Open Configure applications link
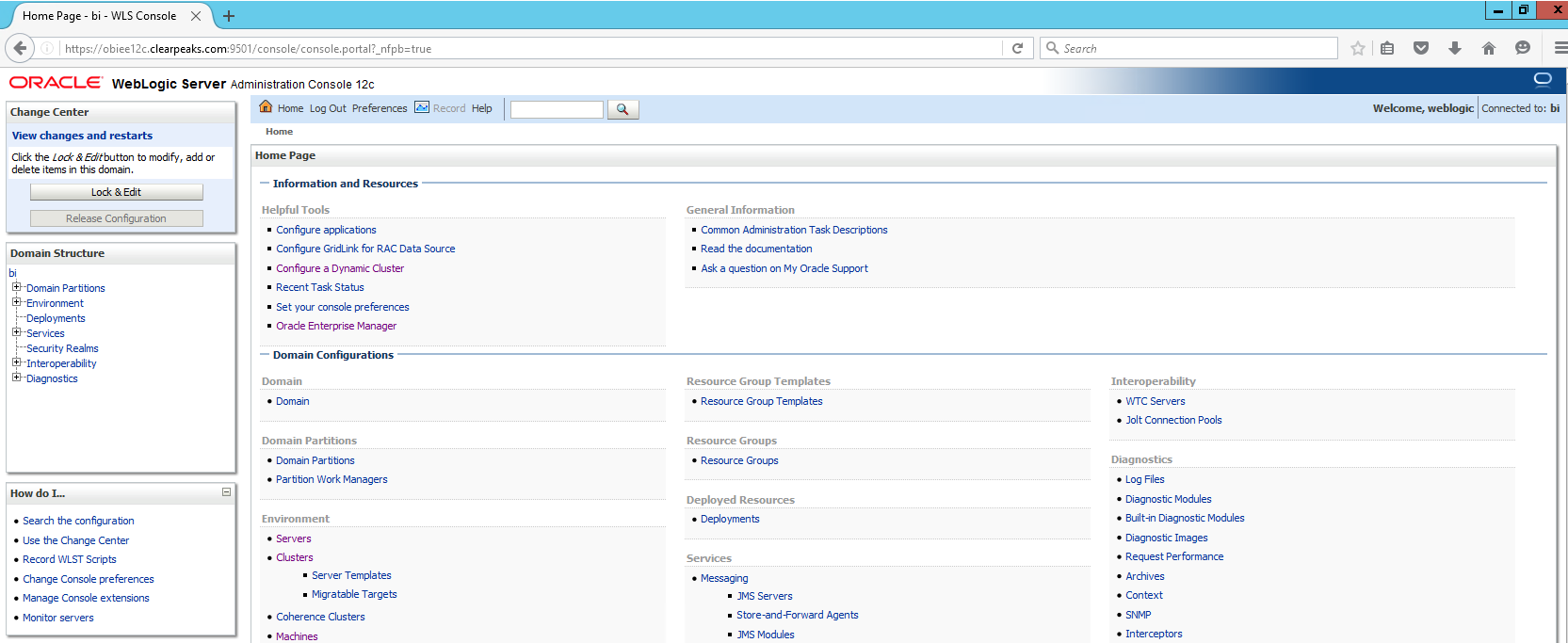1568x643 pixels. 326,230
